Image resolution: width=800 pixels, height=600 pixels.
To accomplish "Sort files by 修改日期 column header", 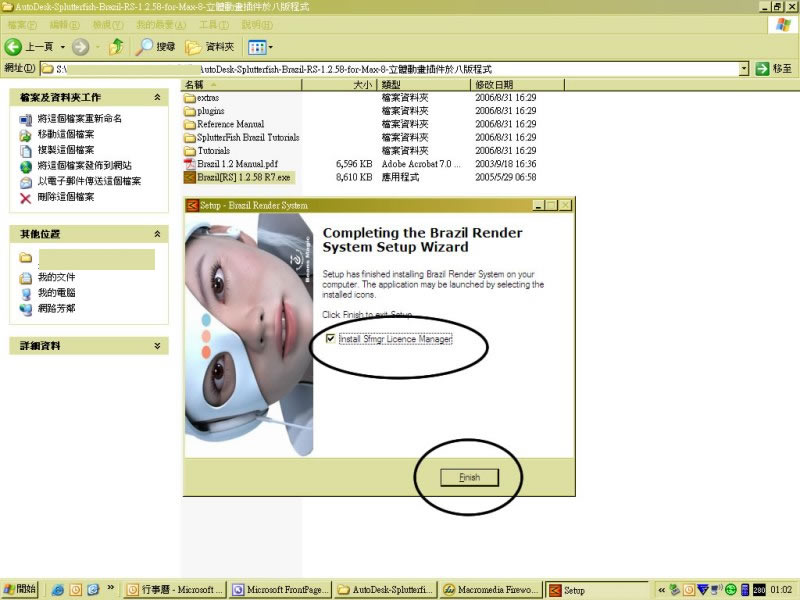I will tap(518, 85).
